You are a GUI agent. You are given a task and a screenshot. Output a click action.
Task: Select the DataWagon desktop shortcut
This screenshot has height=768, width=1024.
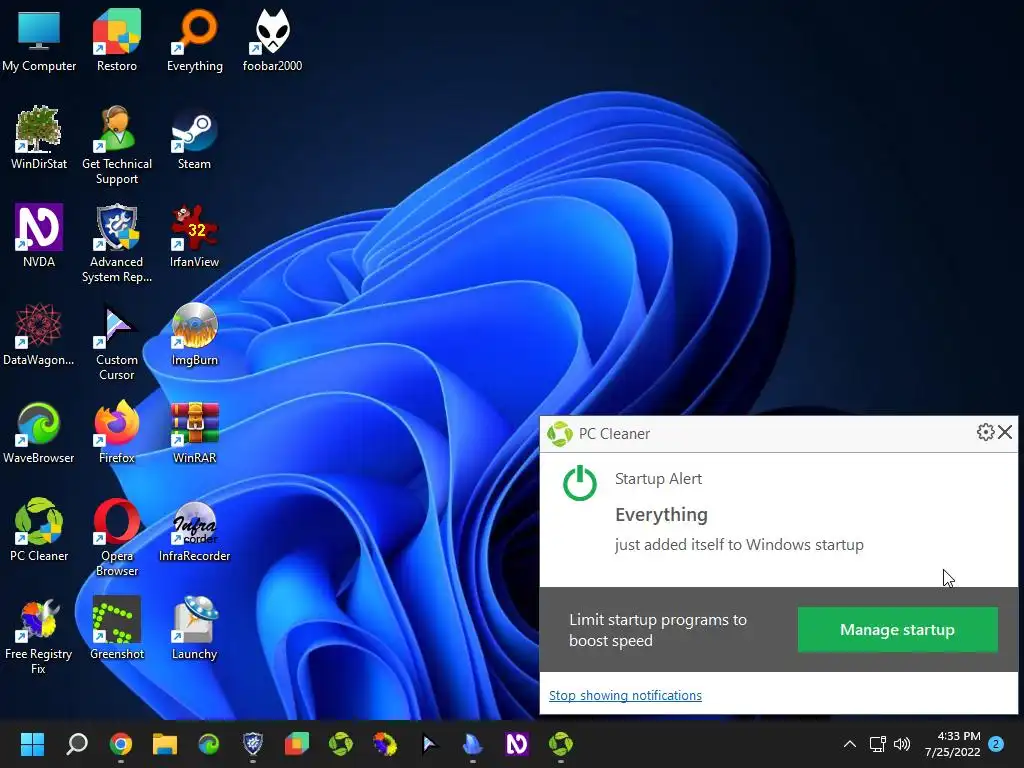39,334
